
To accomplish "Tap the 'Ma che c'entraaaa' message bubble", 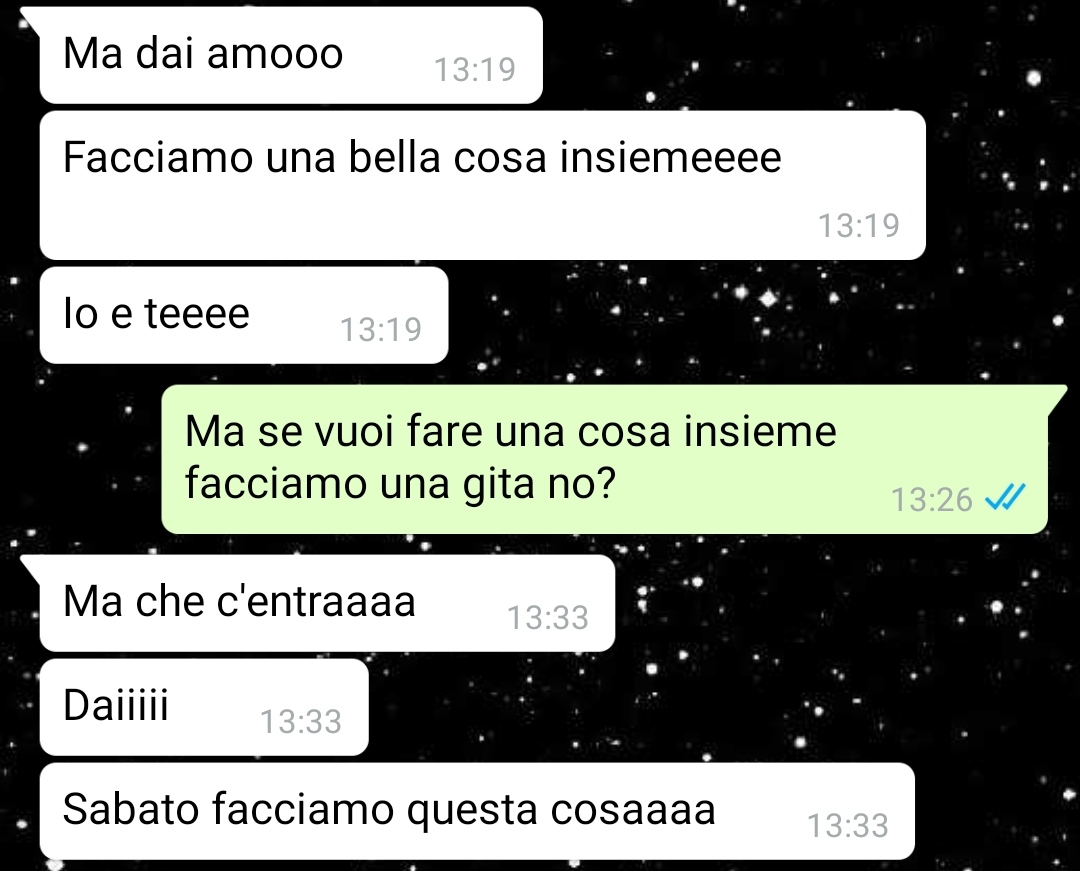I will tap(327, 603).
